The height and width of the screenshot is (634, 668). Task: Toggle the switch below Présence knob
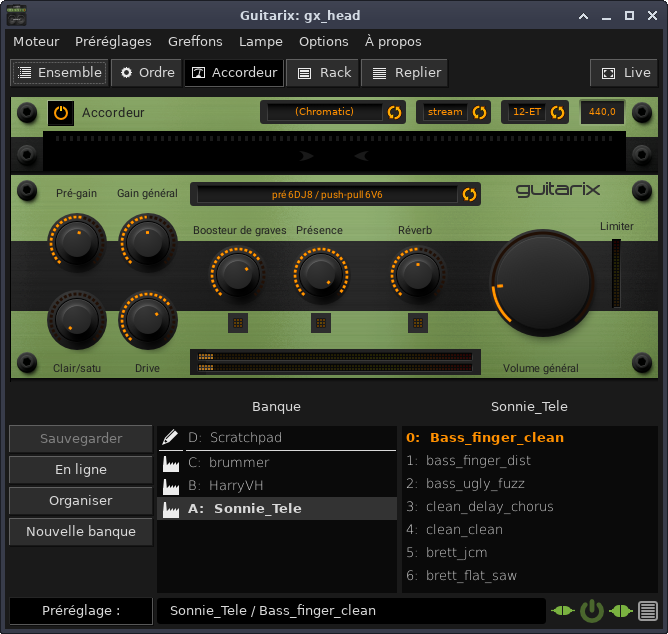click(321, 322)
